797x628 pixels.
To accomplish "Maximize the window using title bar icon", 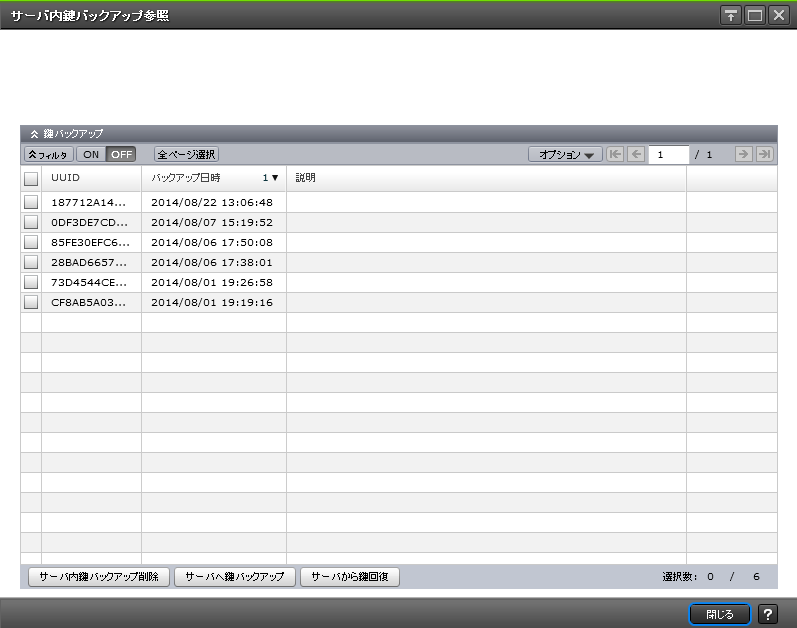I will coord(755,15).
